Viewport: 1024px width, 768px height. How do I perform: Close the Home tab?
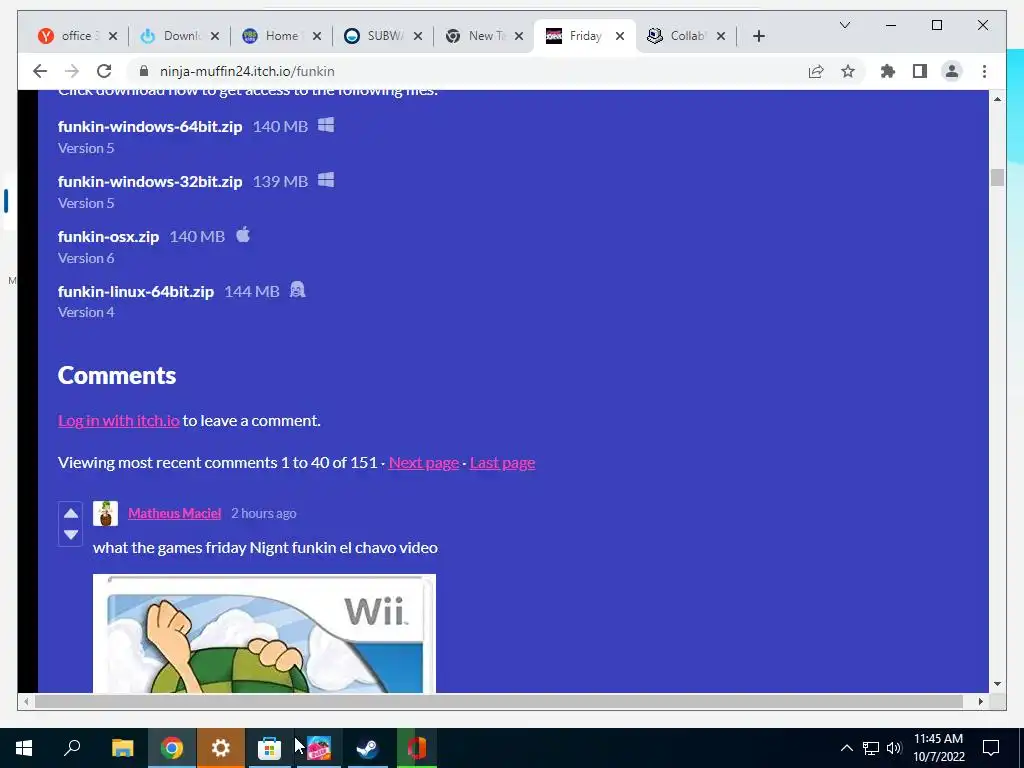pyautogui.click(x=317, y=36)
